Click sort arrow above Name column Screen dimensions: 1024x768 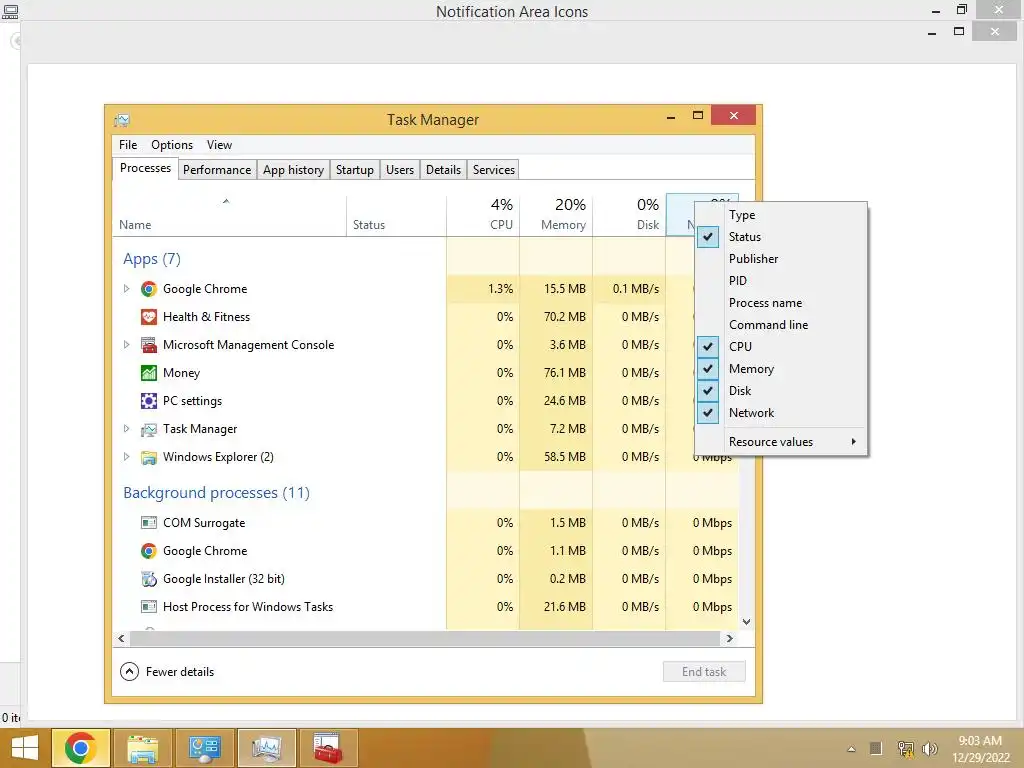226,201
